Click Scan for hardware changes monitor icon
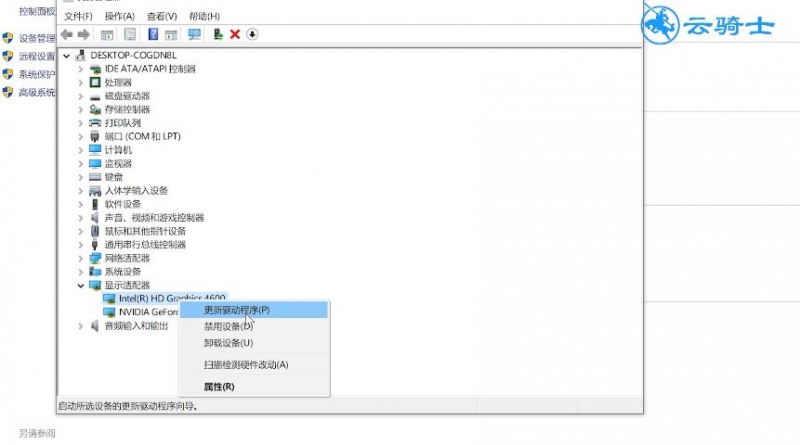The width and height of the screenshot is (800, 445). coord(194,34)
